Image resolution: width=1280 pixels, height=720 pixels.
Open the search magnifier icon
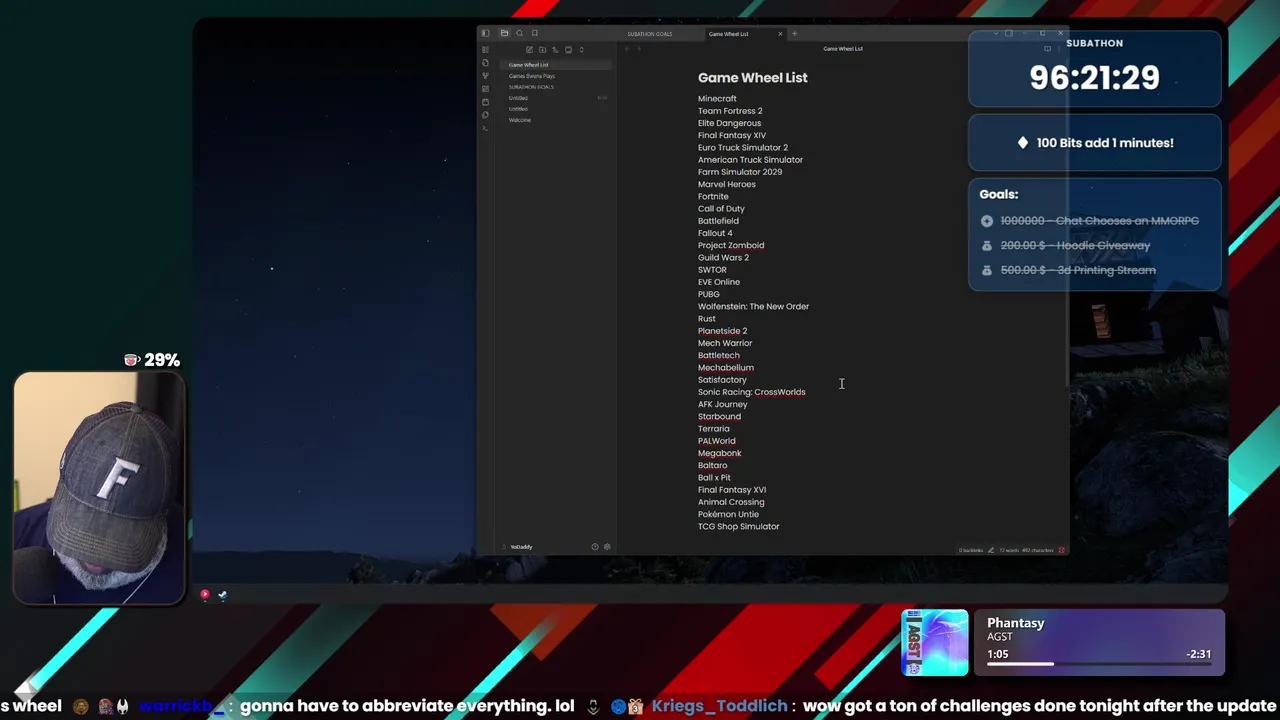pyautogui.click(x=519, y=33)
